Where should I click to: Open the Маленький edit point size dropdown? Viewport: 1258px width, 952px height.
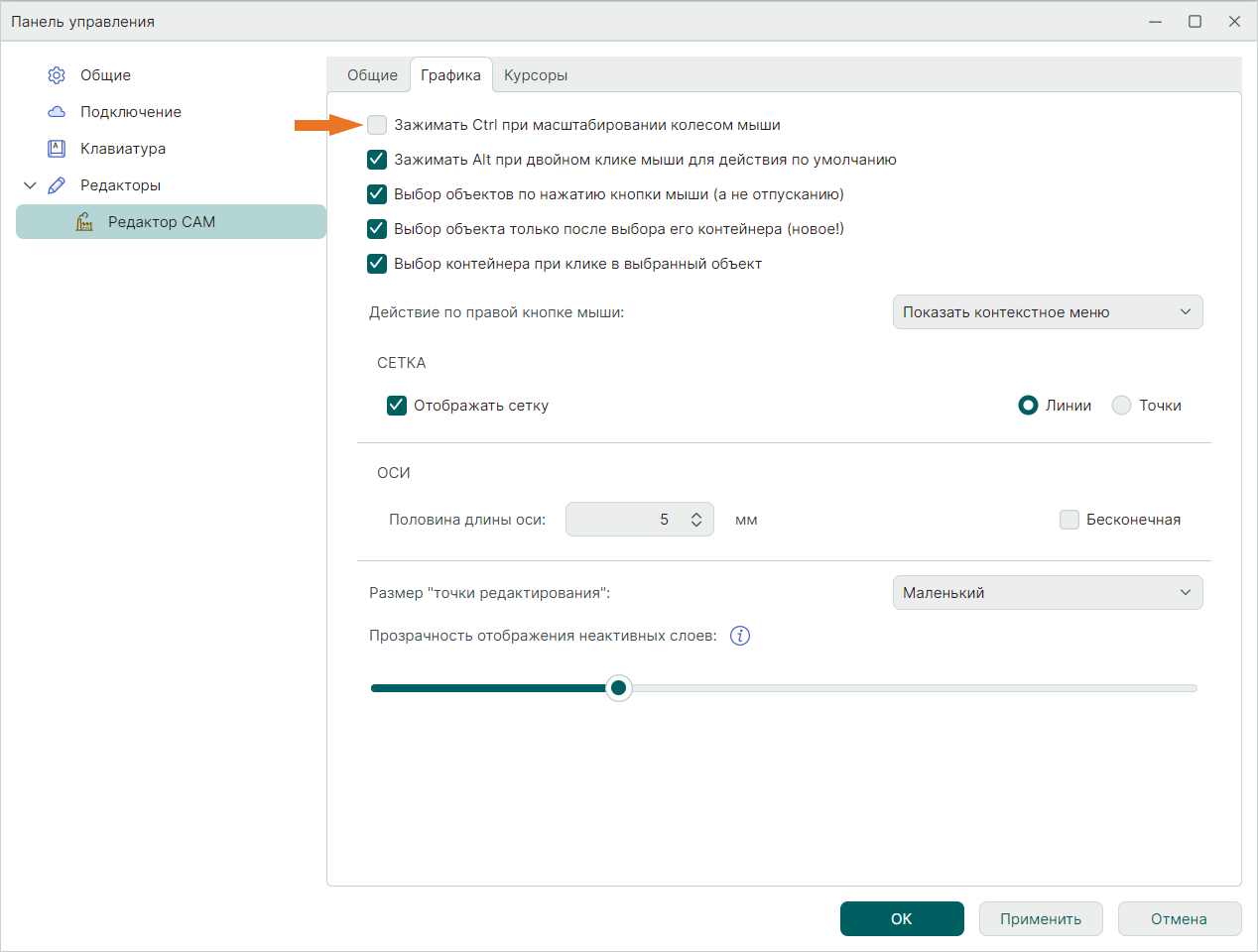[x=1047, y=593]
